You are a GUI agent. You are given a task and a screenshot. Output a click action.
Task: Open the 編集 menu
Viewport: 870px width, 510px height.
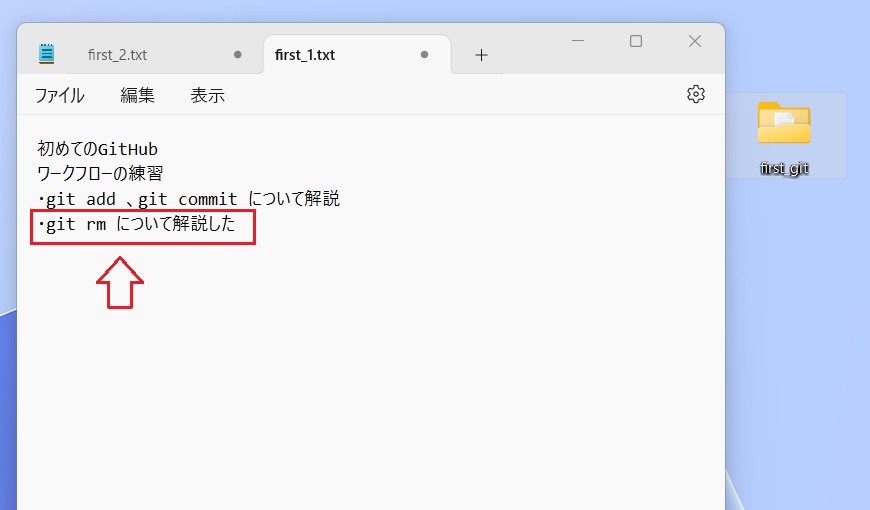137,96
